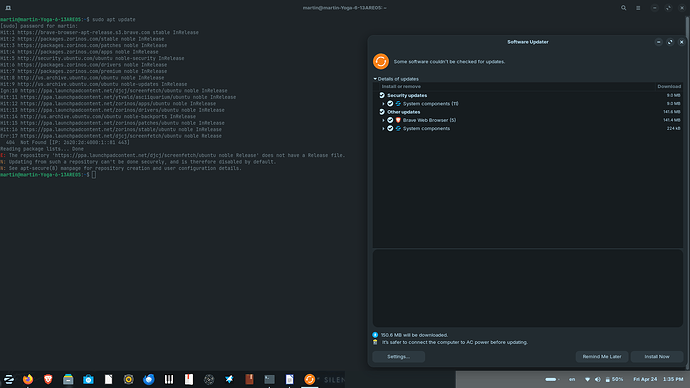690x388 pixels.
Task: Open the blue Software store bag icon
Action: tap(88, 379)
